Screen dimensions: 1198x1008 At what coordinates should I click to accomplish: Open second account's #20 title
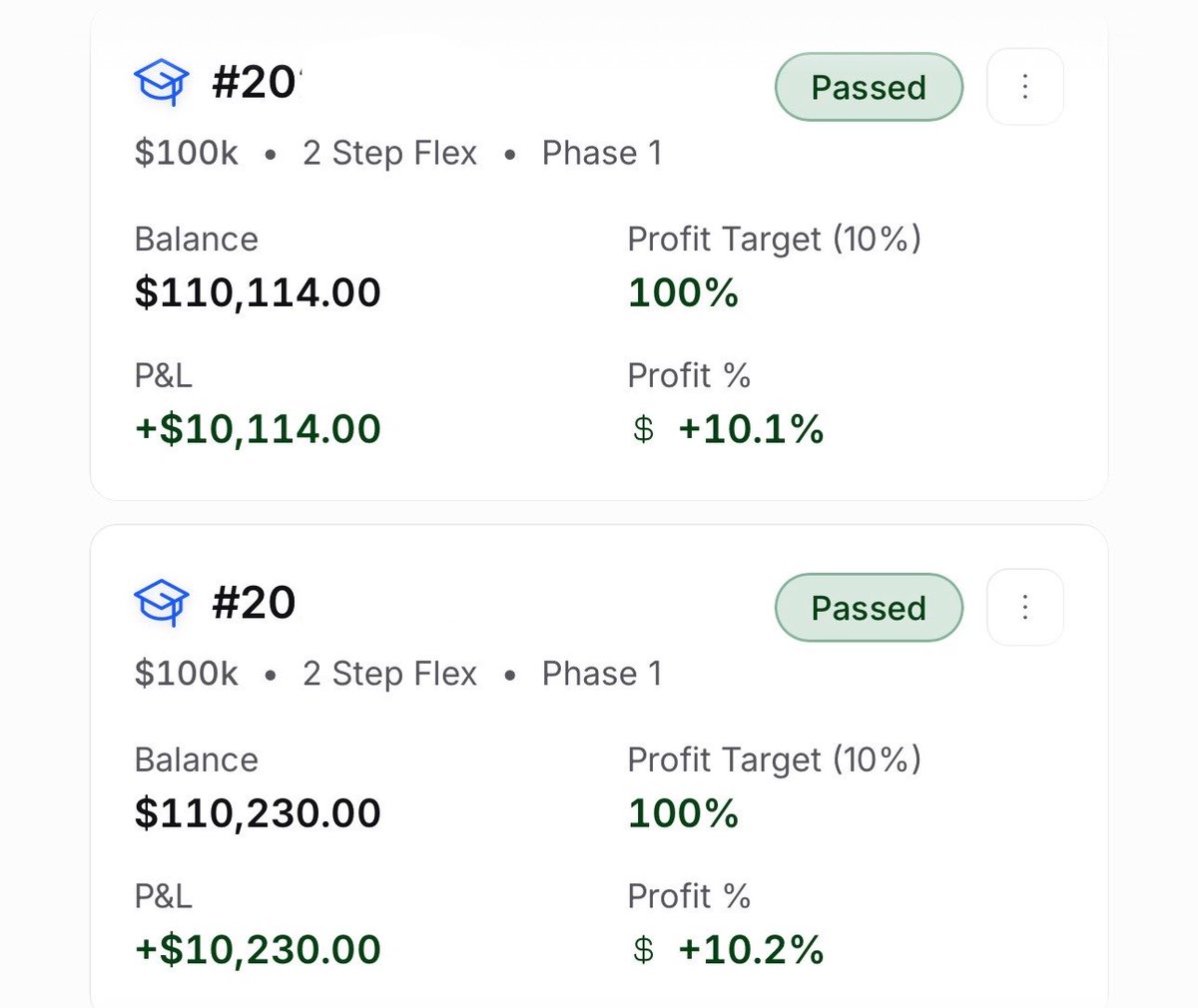point(254,603)
